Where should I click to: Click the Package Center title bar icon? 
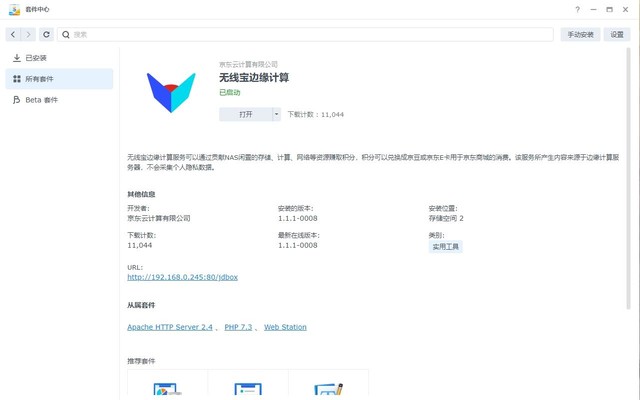14,9
